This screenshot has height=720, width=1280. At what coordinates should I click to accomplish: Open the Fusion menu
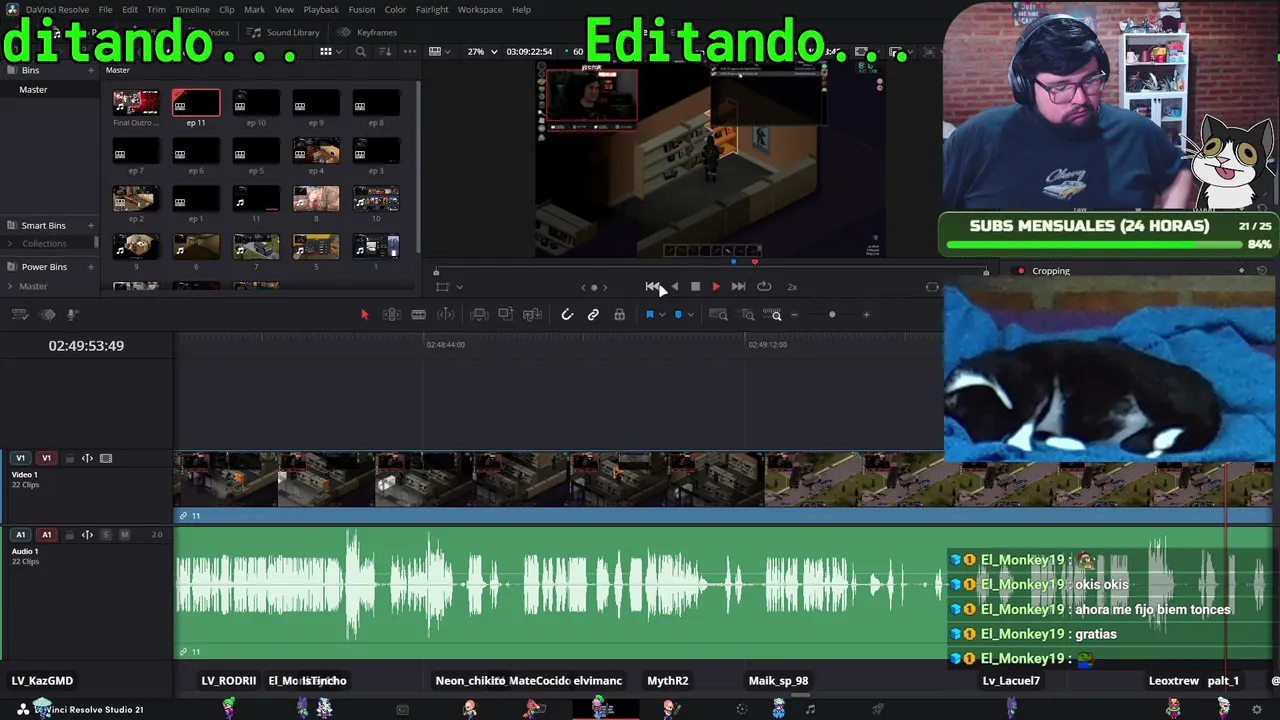(362, 10)
